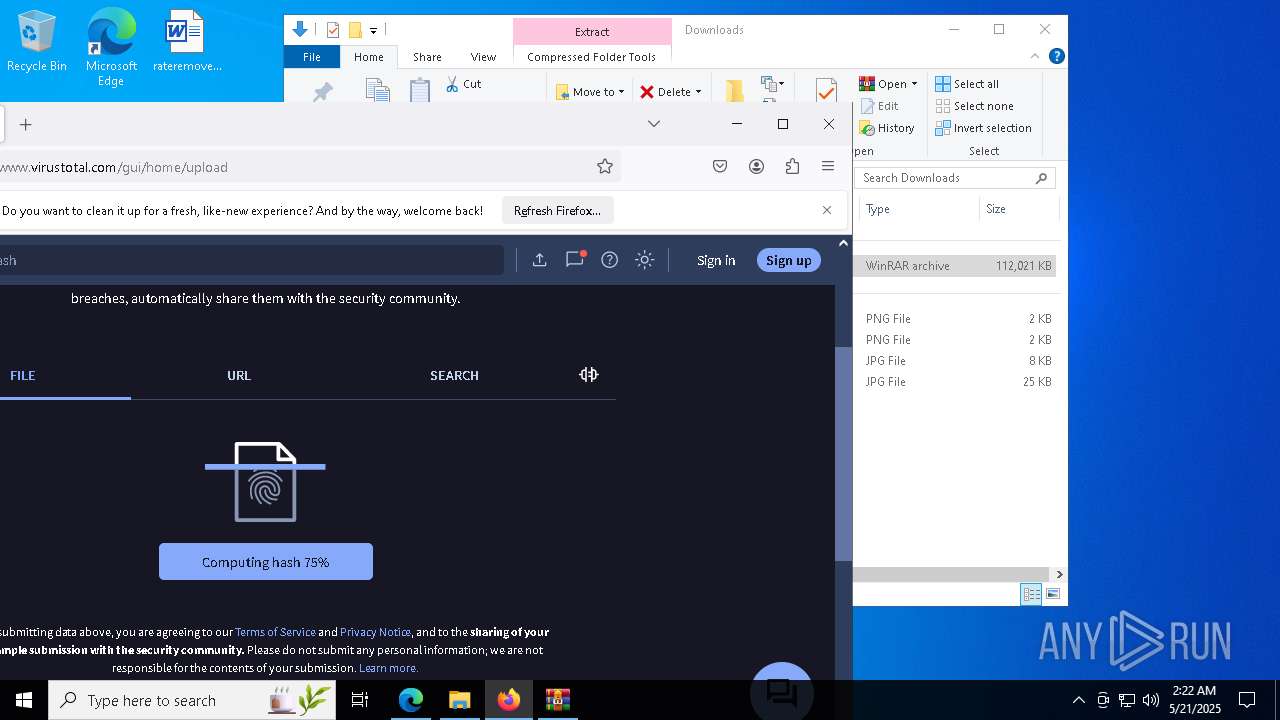Image resolution: width=1280 pixels, height=720 pixels.
Task: Click the VirusTotal upload arrow icon
Action: pyautogui.click(x=539, y=260)
